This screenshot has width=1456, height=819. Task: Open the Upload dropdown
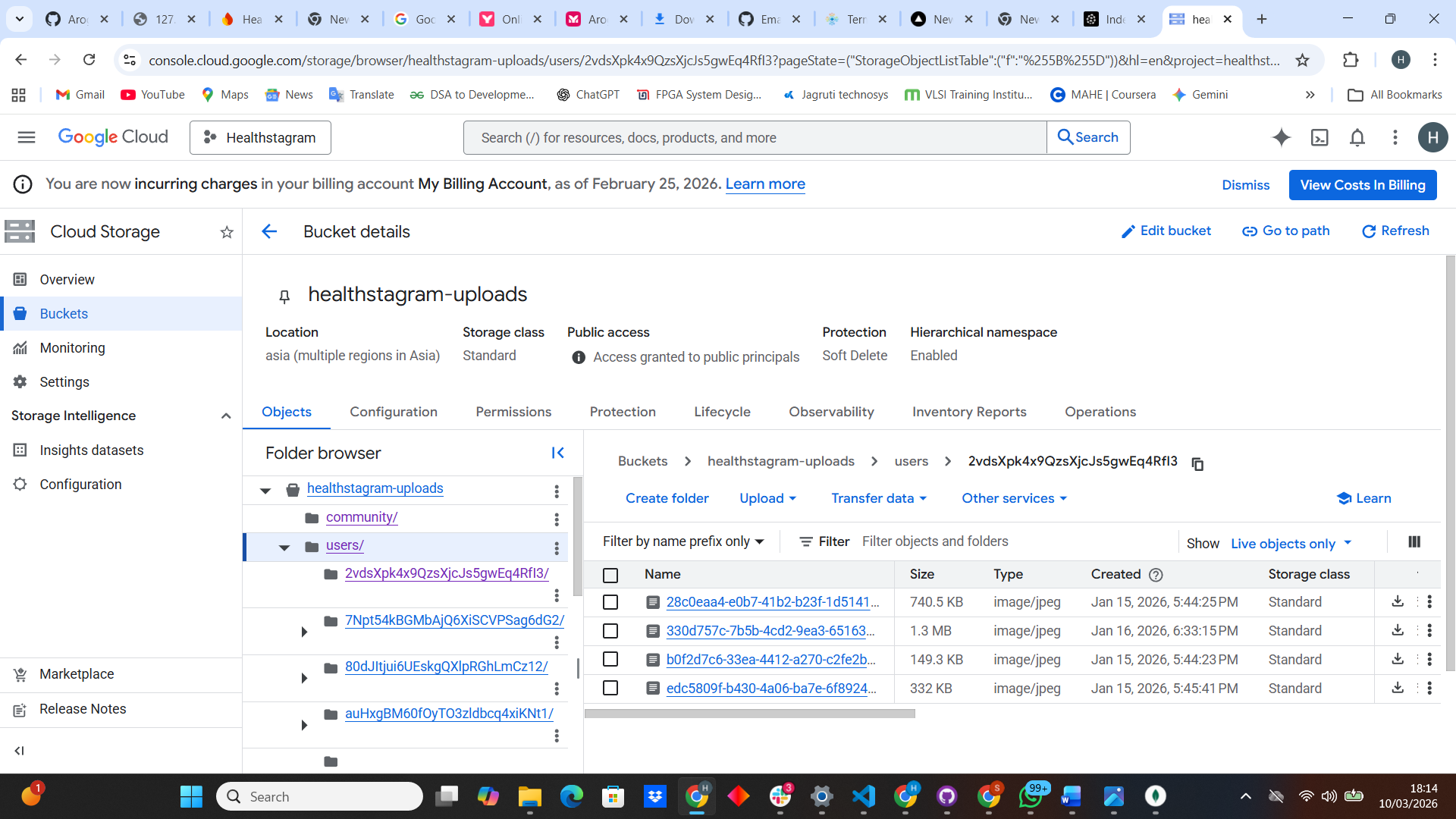[x=767, y=498]
